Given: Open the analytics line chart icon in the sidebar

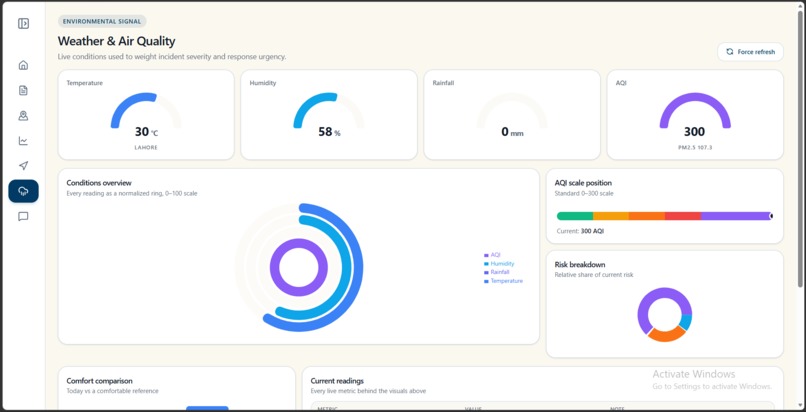Looking at the screenshot, I should coord(23,141).
